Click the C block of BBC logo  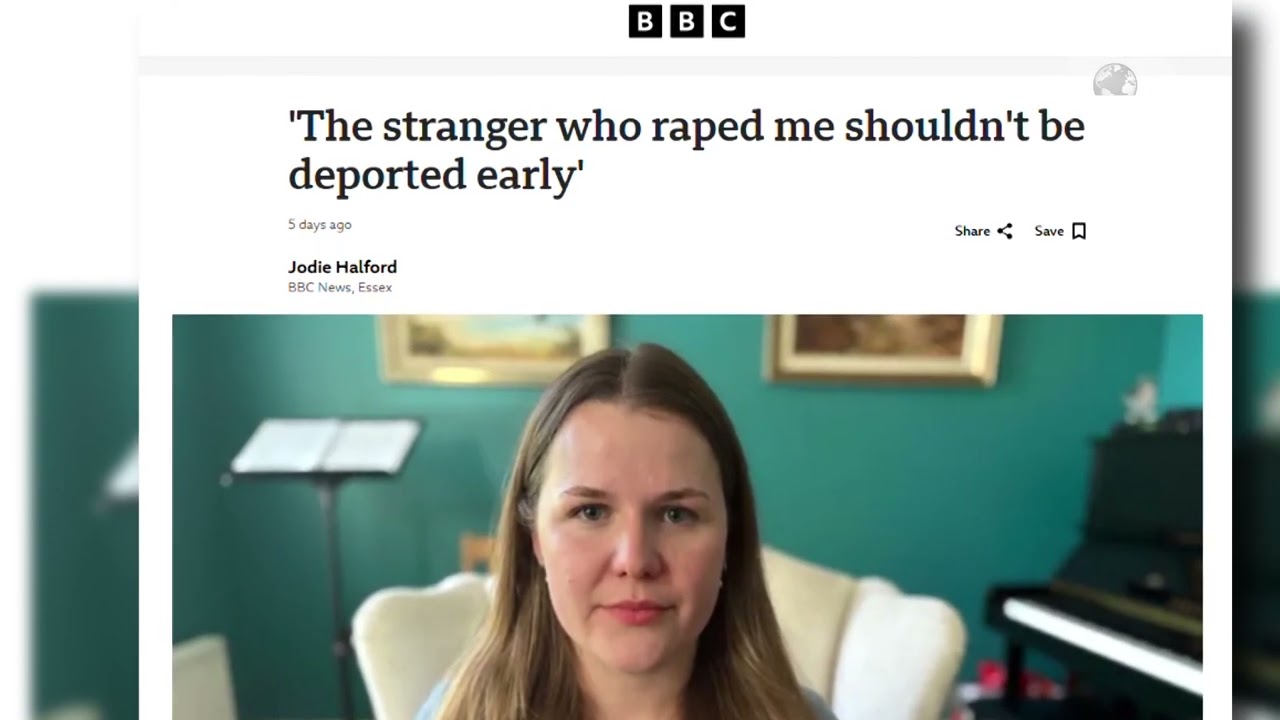pyautogui.click(x=728, y=21)
